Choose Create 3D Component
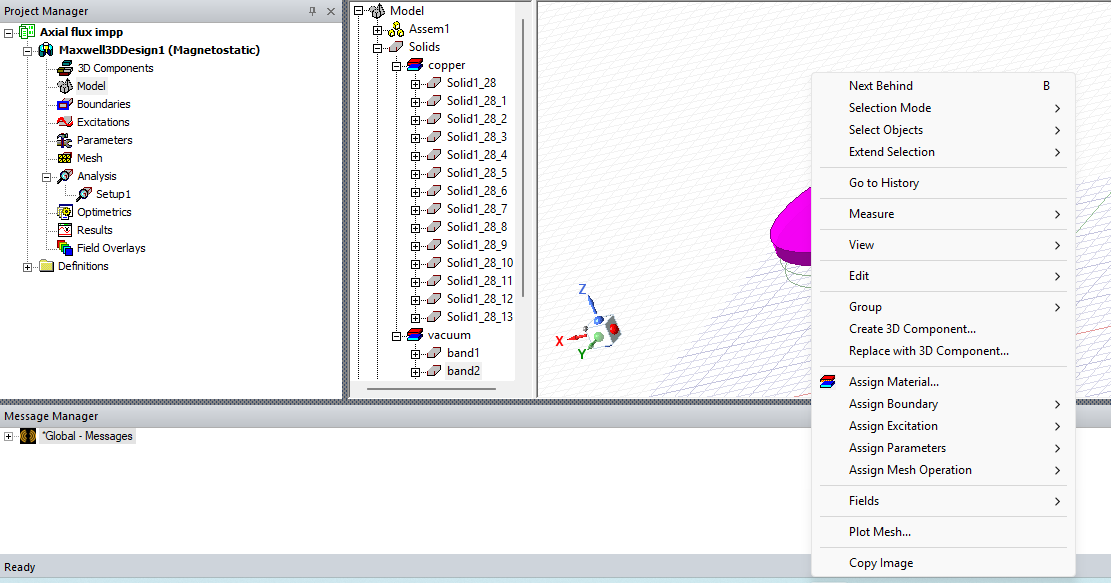Image resolution: width=1111 pixels, height=583 pixels. pos(943,329)
